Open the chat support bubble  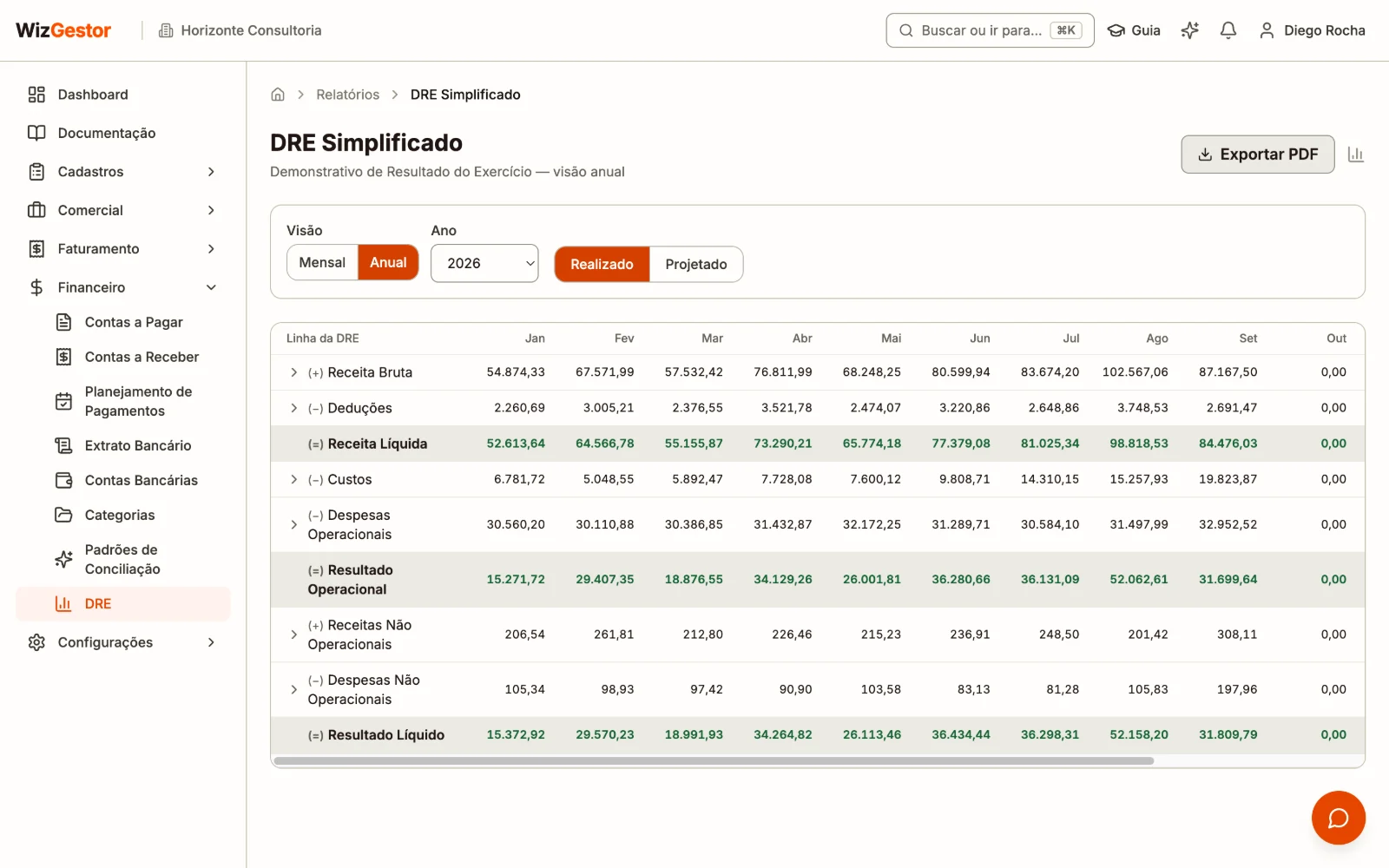click(1338, 818)
